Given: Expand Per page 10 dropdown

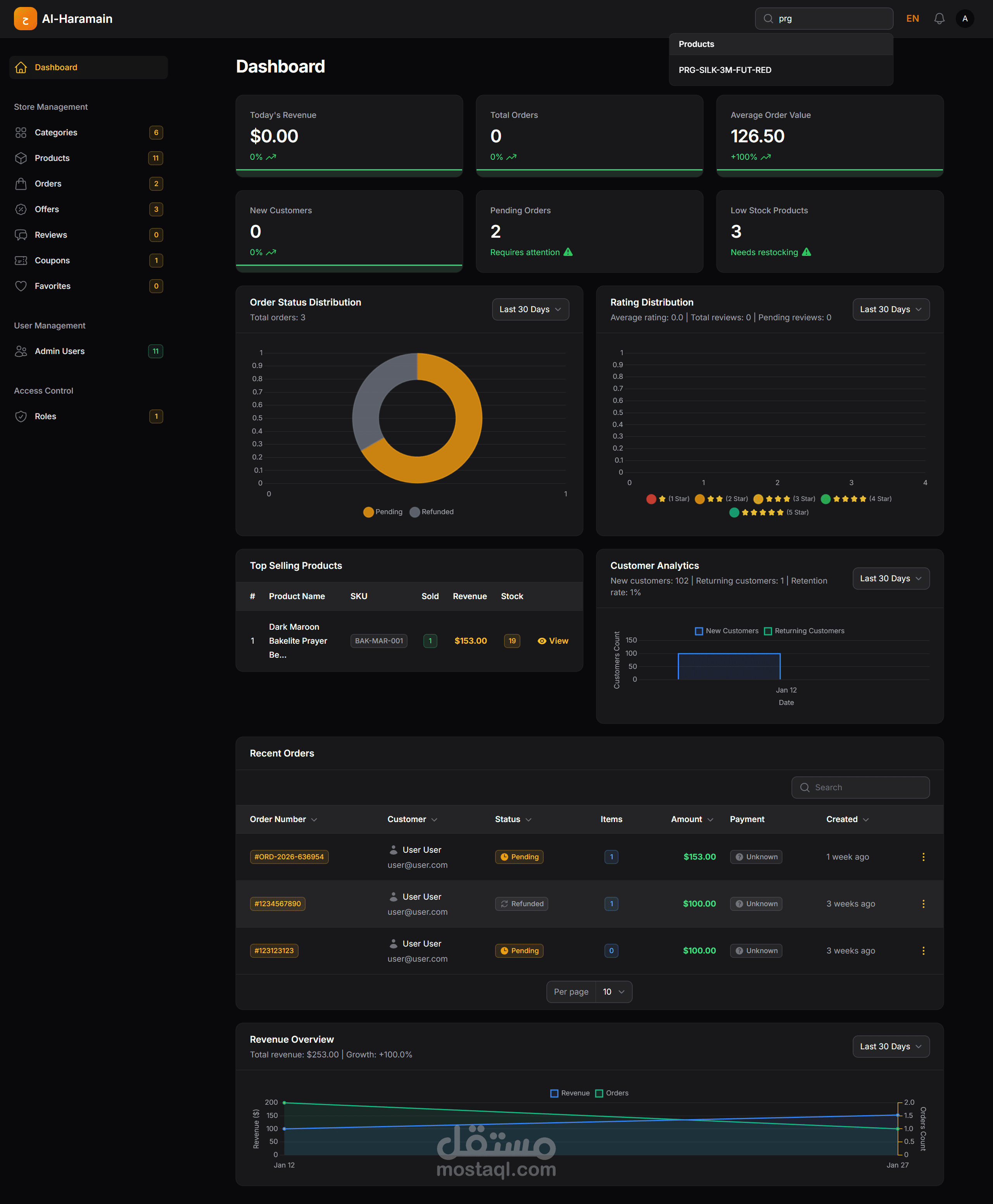Looking at the screenshot, I should (x=613, y=992).
